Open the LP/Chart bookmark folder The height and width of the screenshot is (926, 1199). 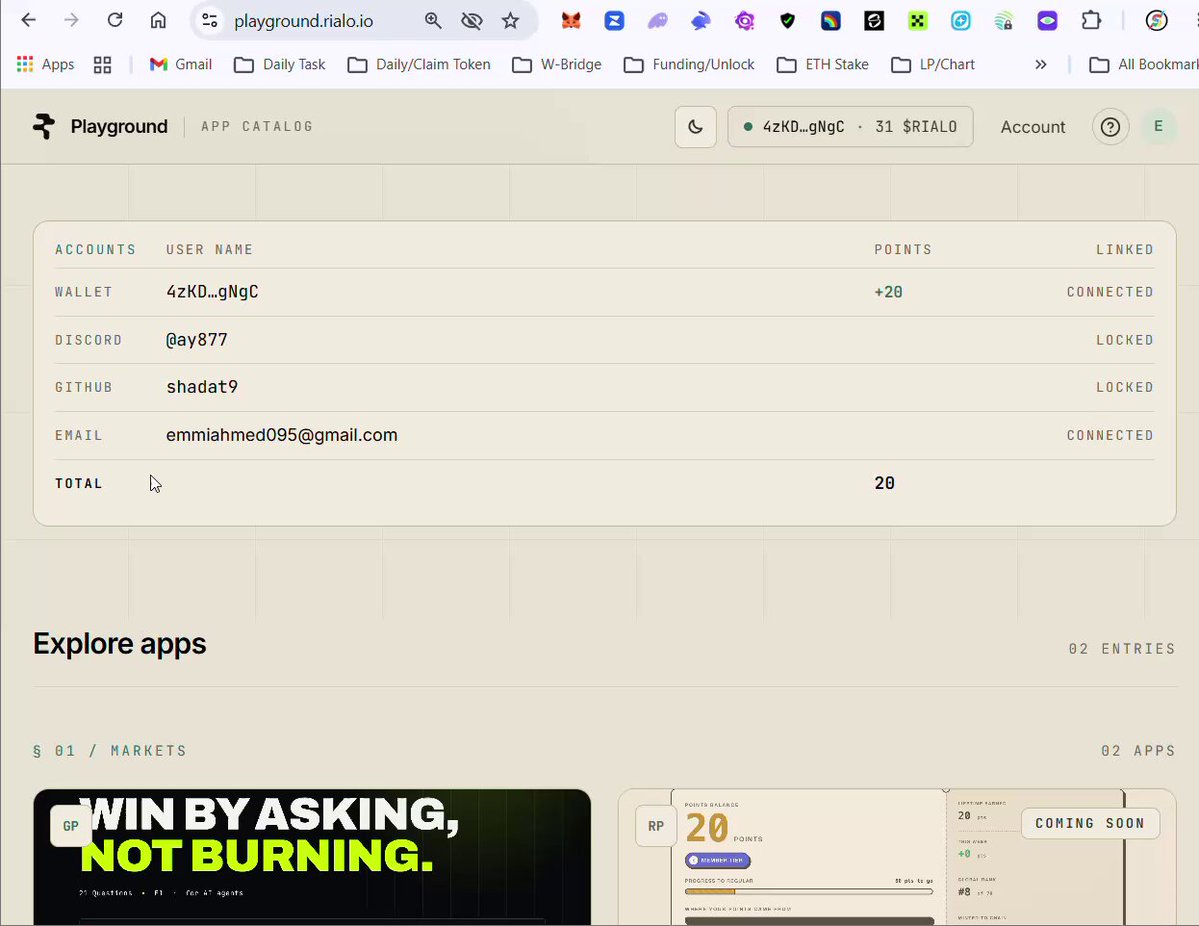point(933,65)
